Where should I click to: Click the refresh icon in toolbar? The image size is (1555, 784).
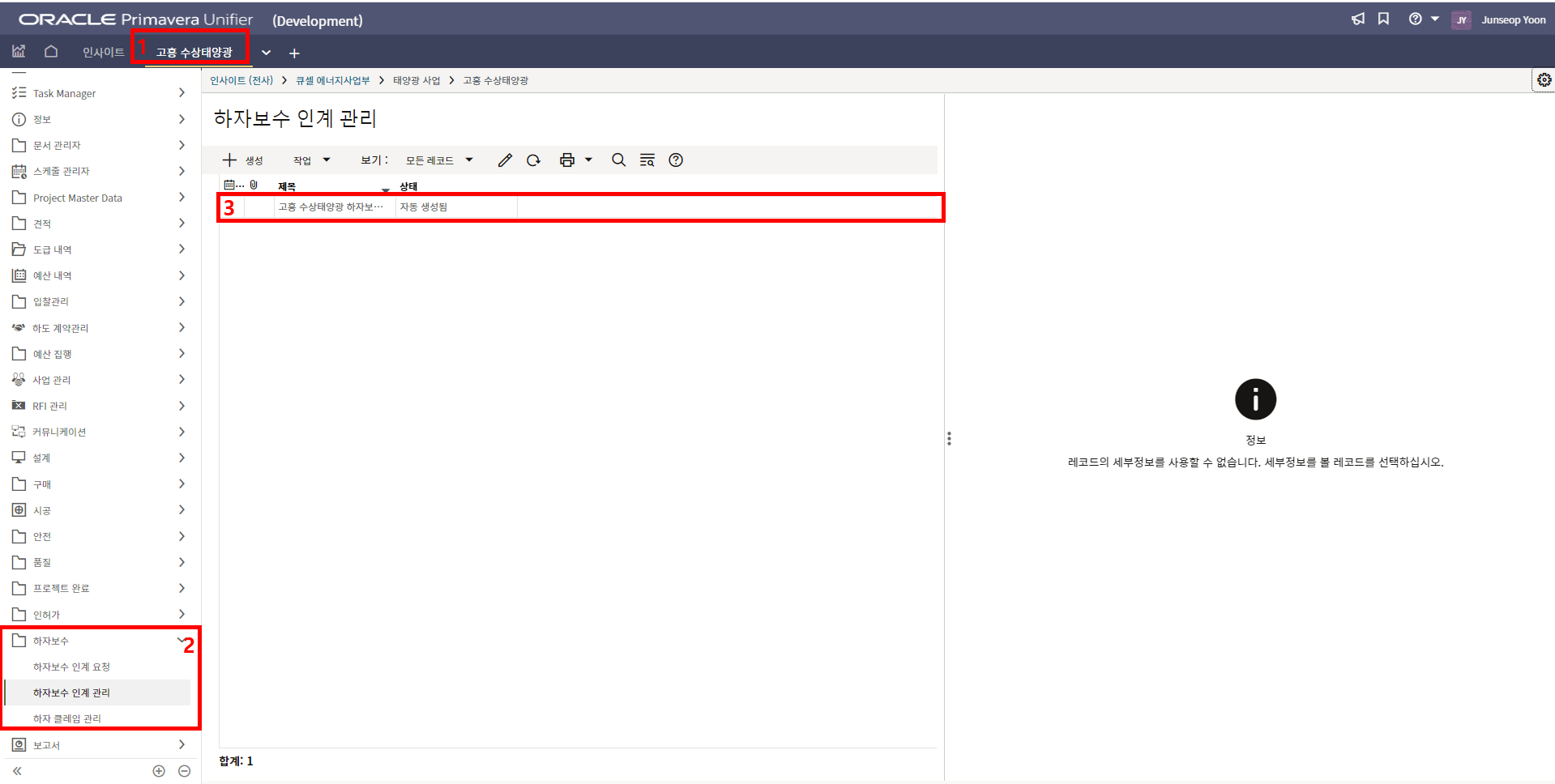[x=533, y=160]
